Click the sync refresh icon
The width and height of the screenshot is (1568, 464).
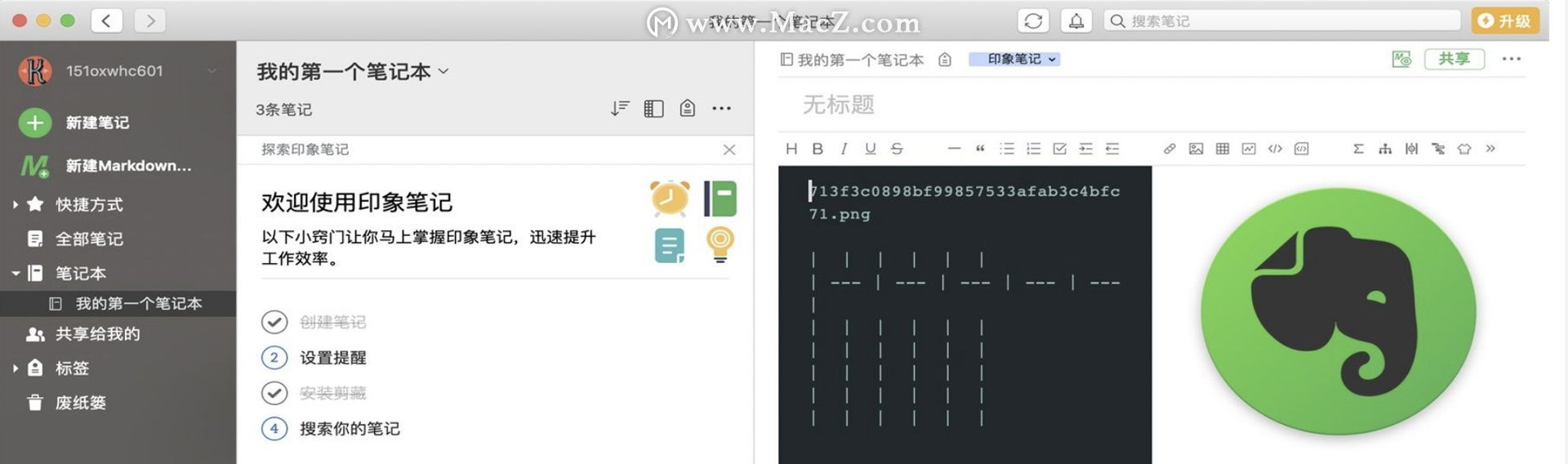coord(1033,20)
